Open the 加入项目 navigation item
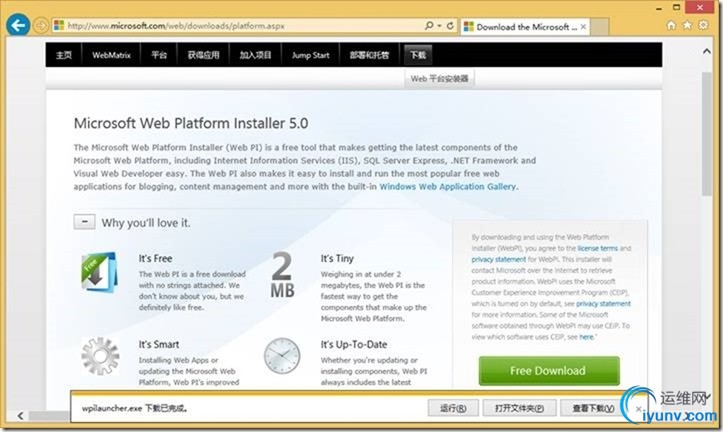This screenshot has width=723, height=432. [x=255, y=55]
